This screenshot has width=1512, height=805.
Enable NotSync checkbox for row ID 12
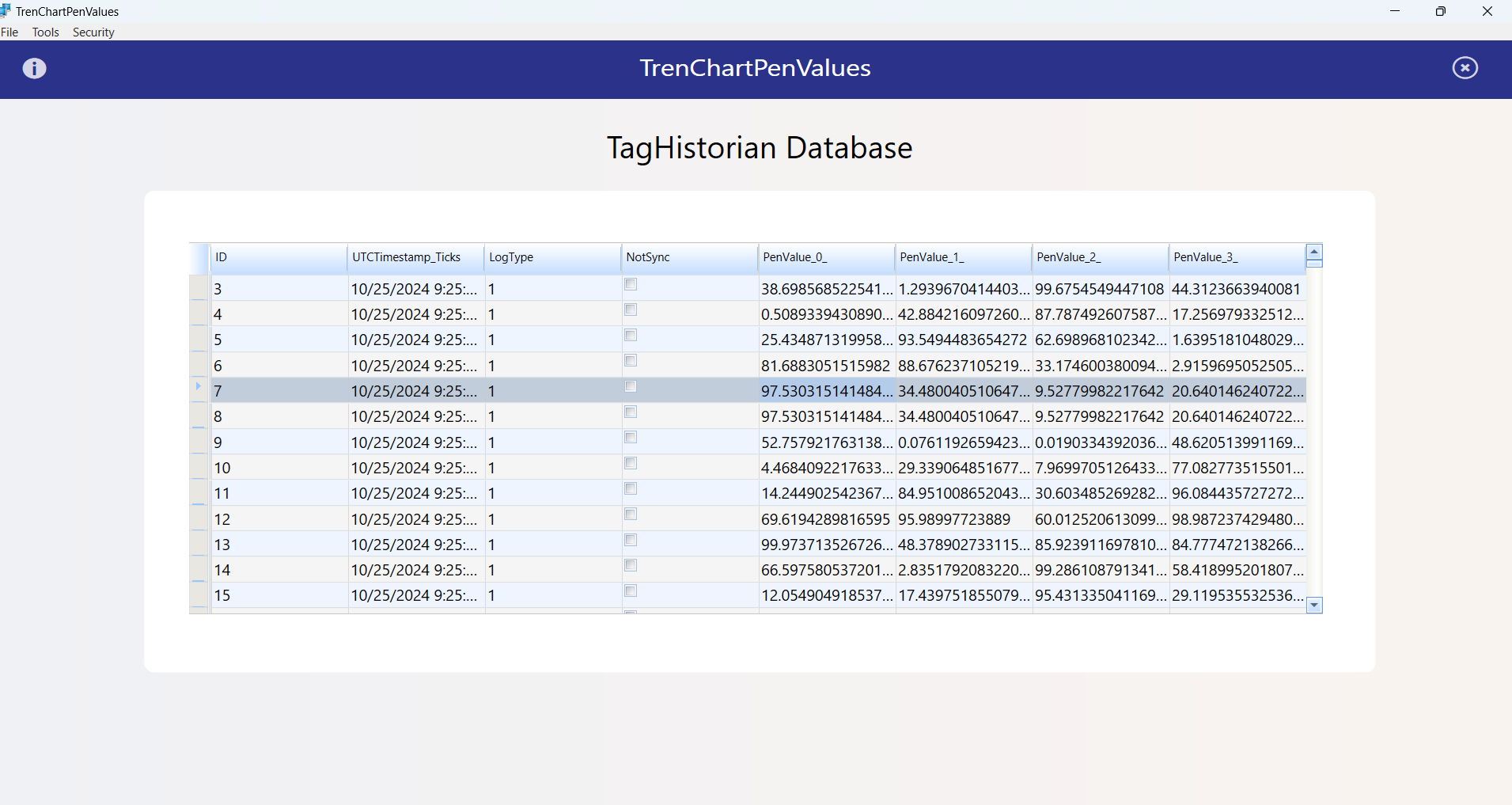631,515
